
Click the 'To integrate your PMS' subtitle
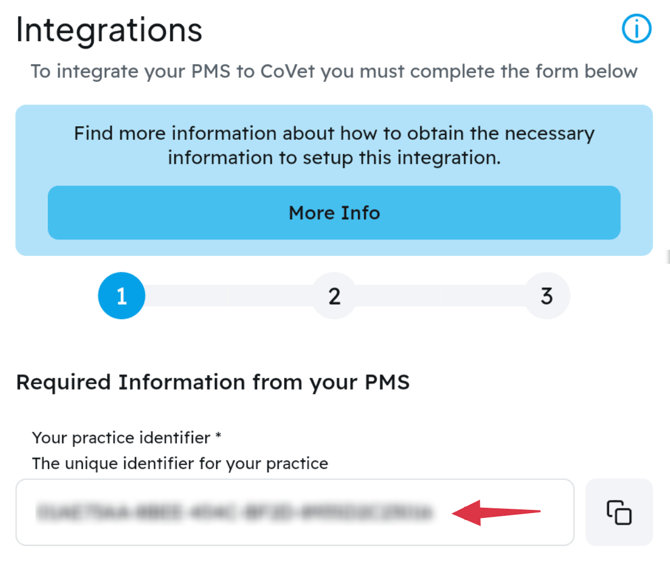pyautogui.click(x=334, y=71)
